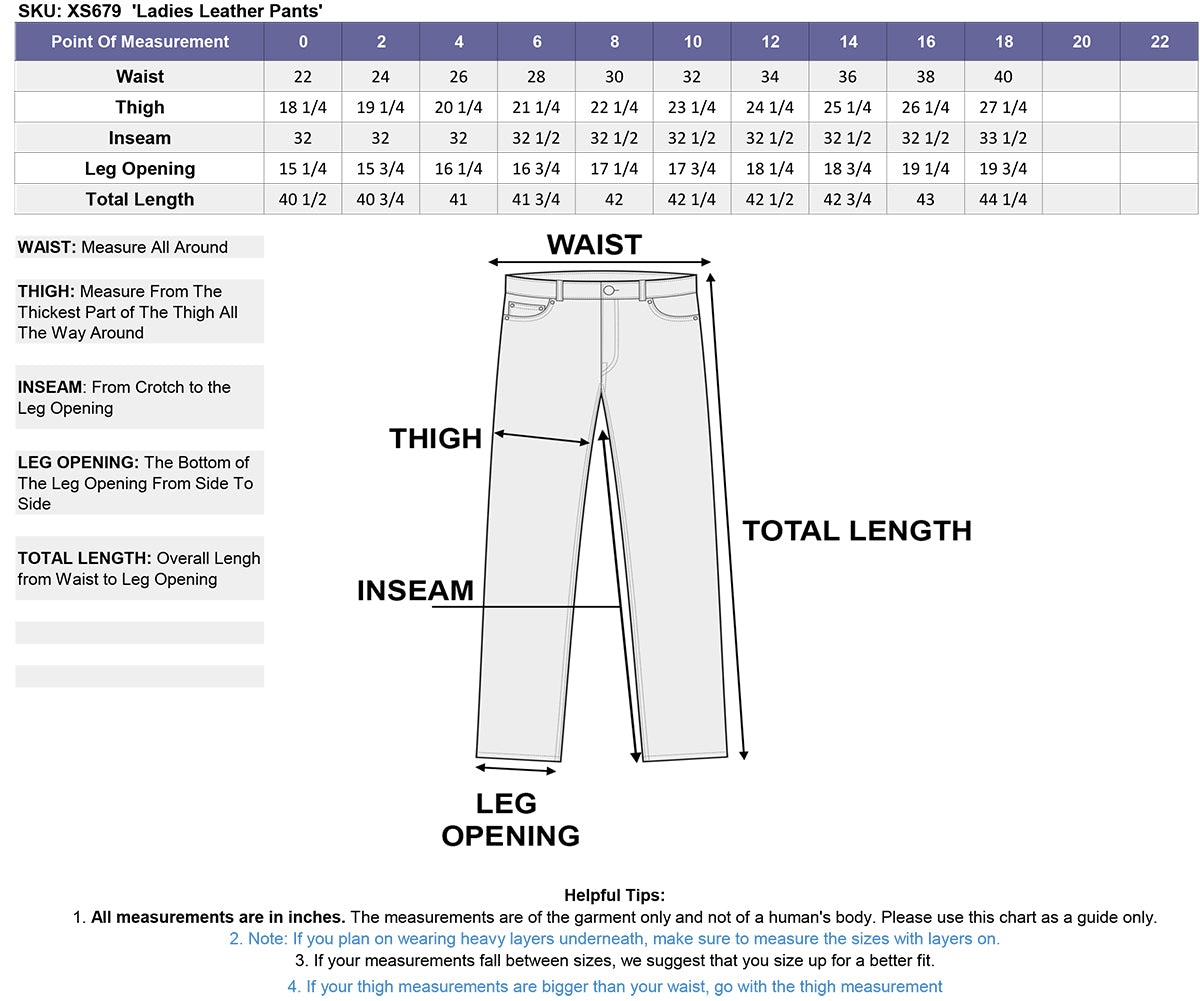Select size 12 column header

(771, 42)
